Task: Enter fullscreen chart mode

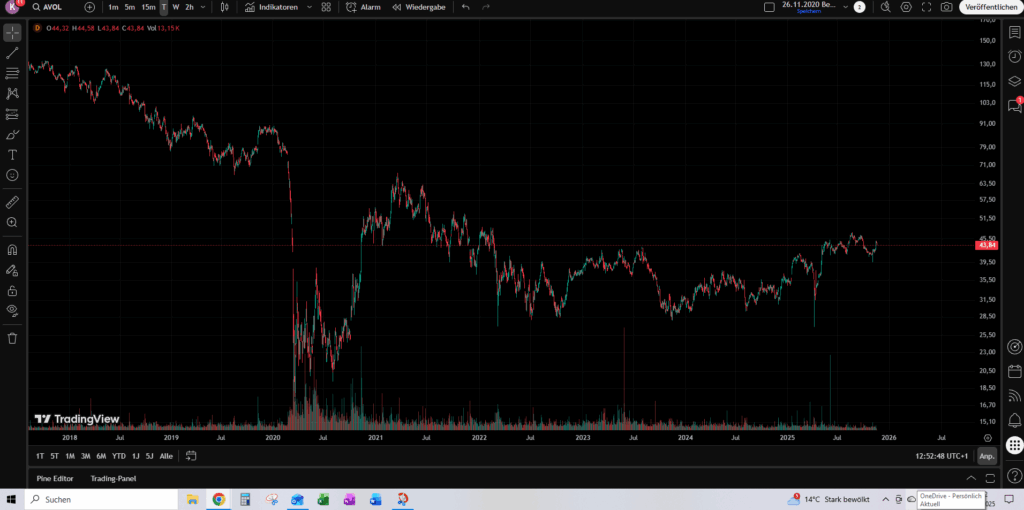Action: point(926,7)
